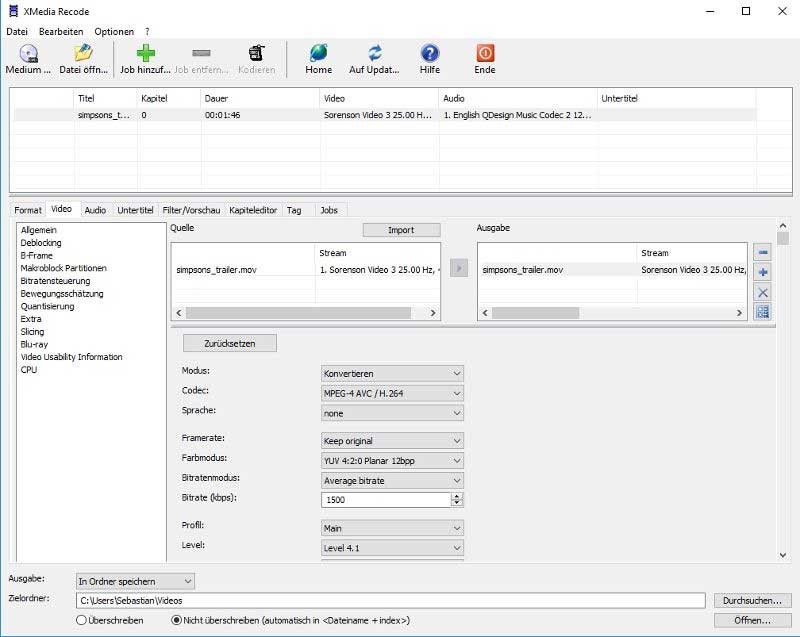The width and height of the screenshot is (800, 637).
Task: Select the Nicht überschreiben option
Action: 175,620
